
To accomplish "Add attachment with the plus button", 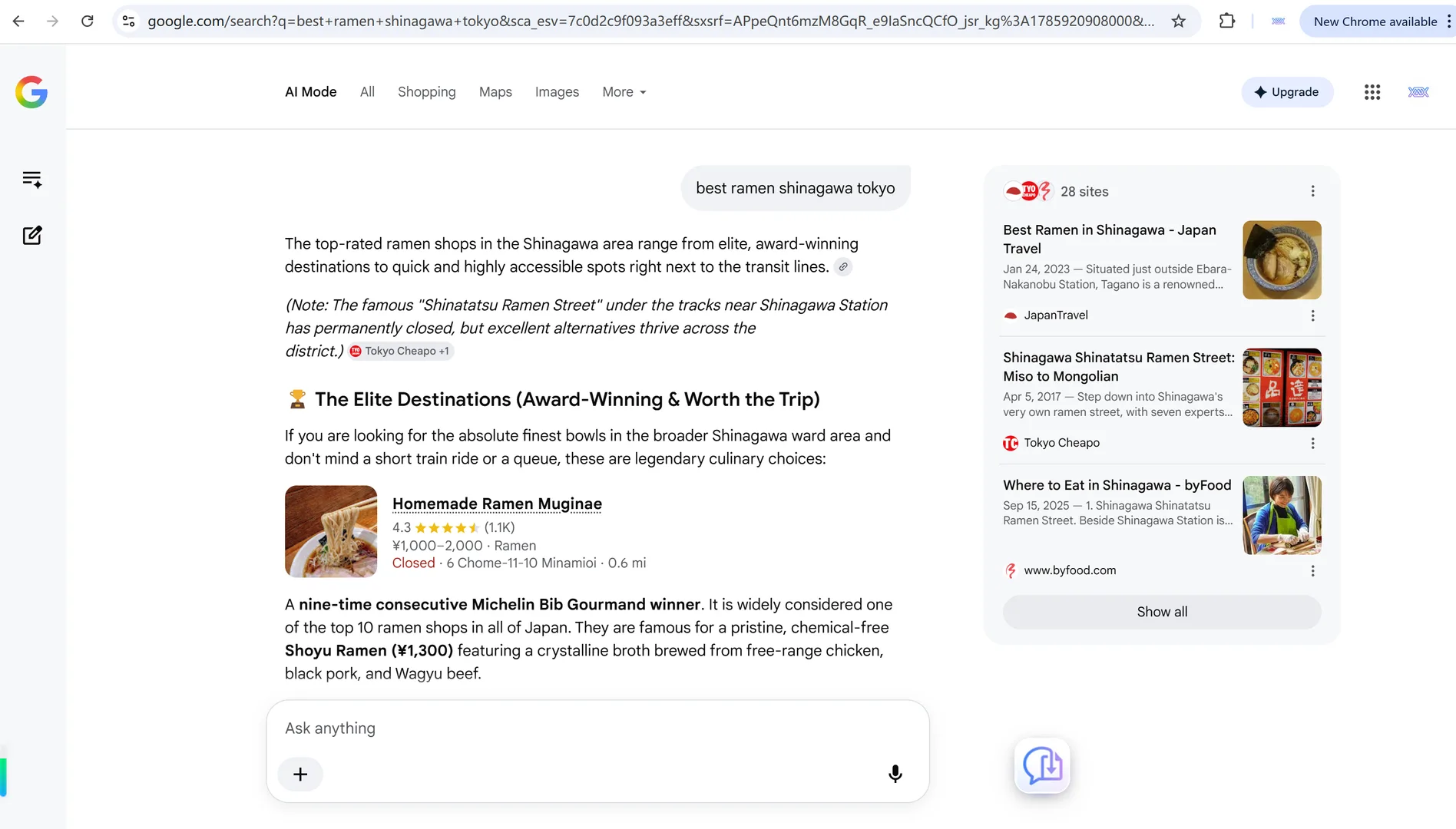I will tap(300, 774).
